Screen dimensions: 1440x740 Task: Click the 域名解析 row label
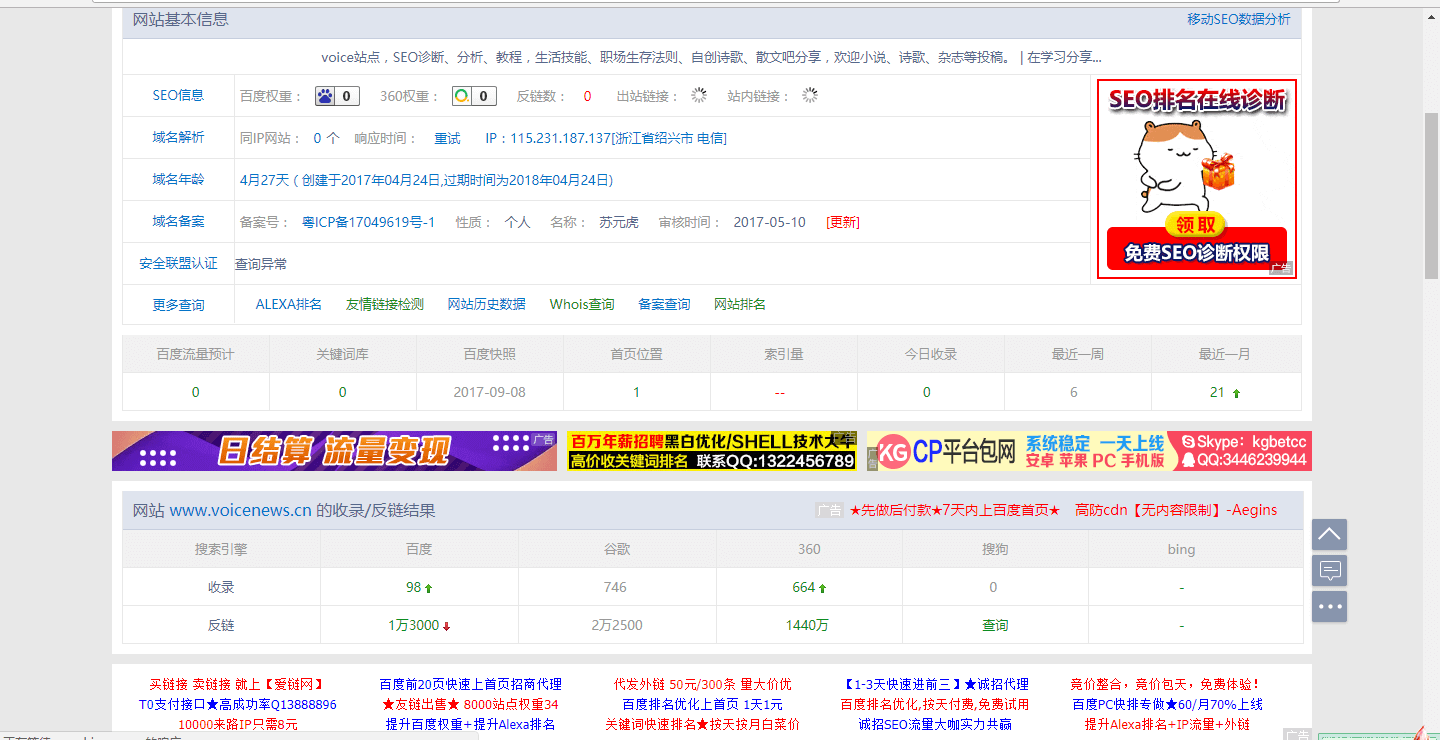click(x=178, y=138)
